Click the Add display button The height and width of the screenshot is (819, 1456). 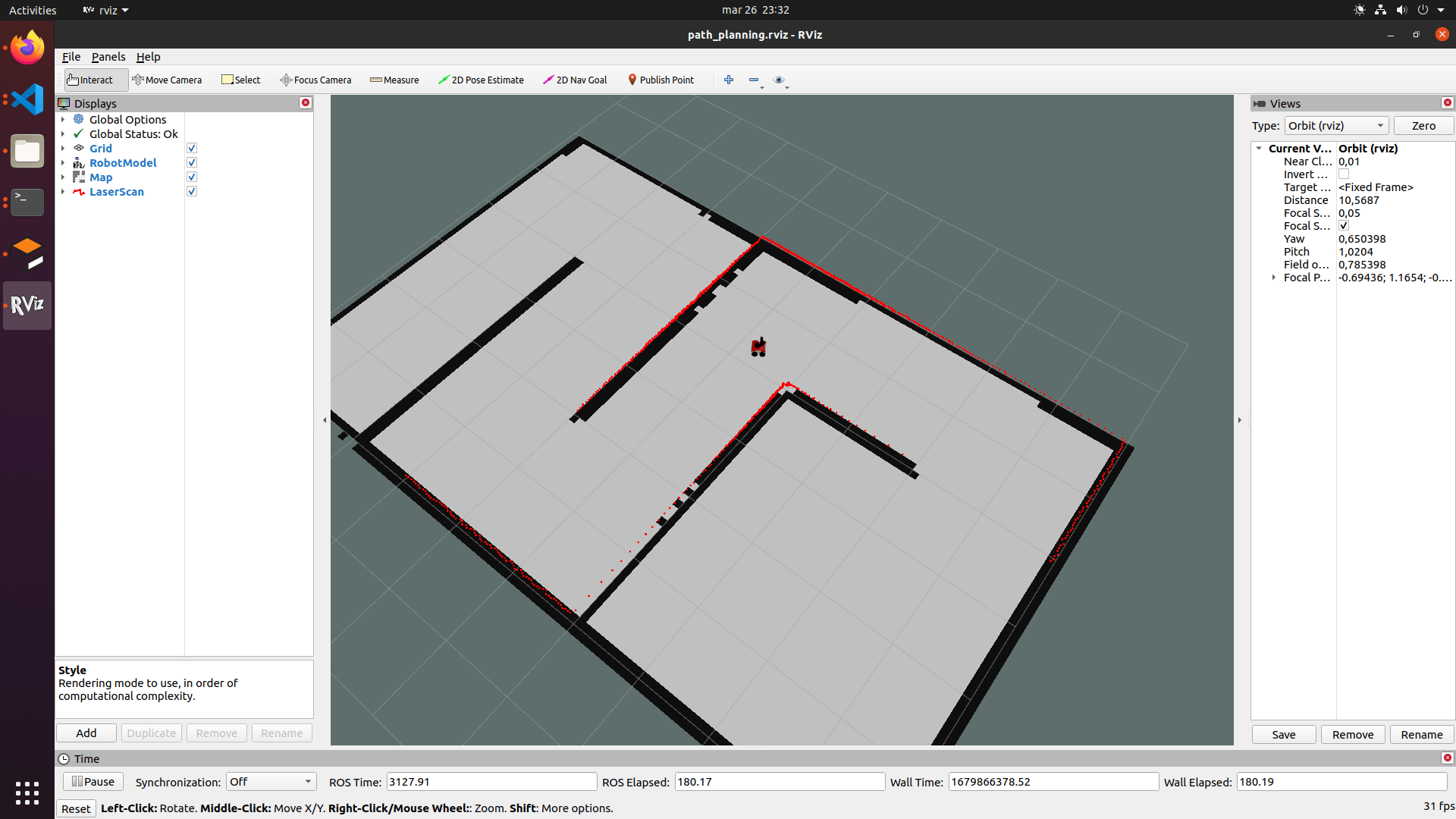pyautogui.click(x=86, y=733)
